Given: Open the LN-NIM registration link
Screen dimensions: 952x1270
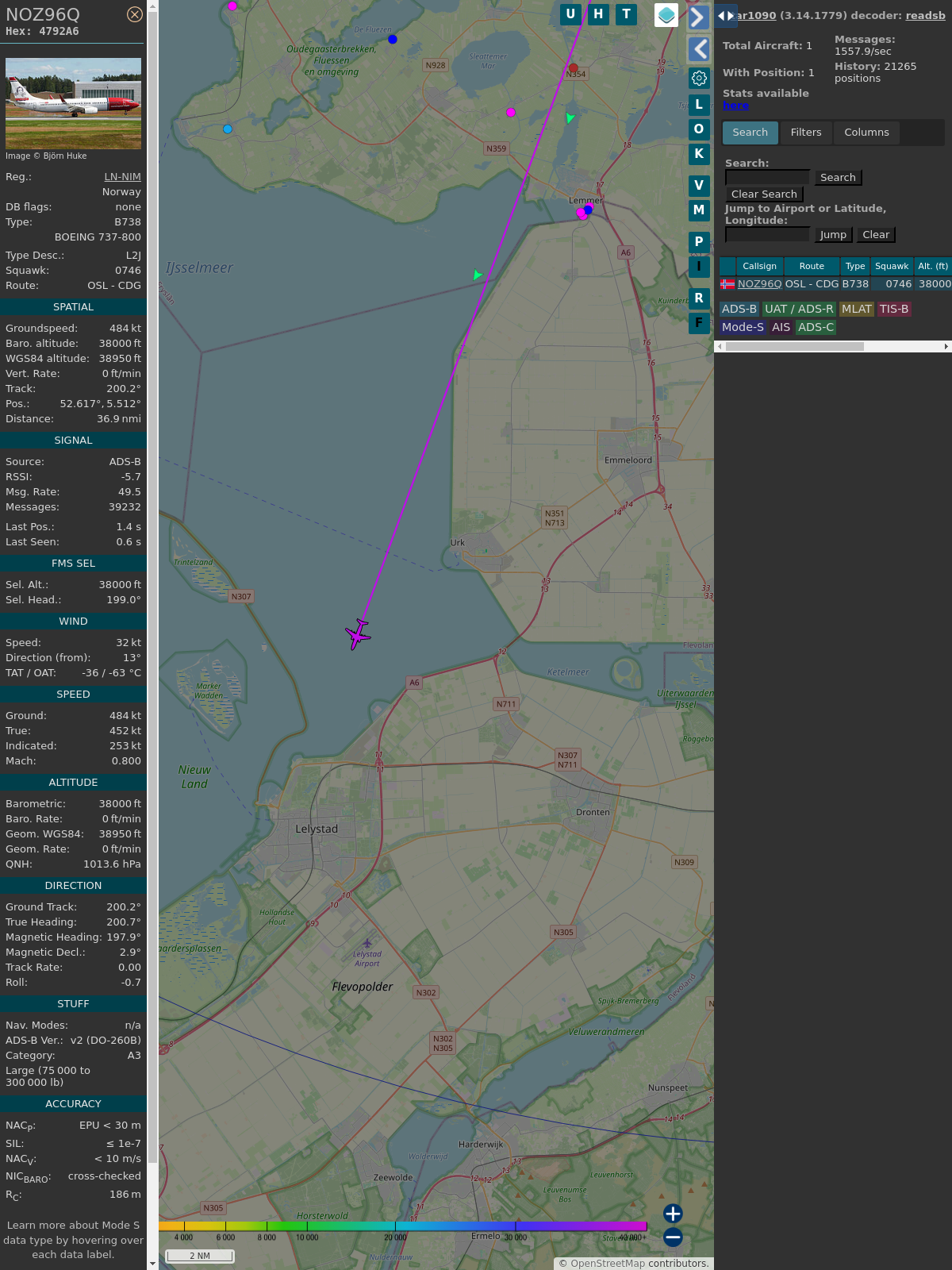Looking at the screenshot, I should click(122, 177).
